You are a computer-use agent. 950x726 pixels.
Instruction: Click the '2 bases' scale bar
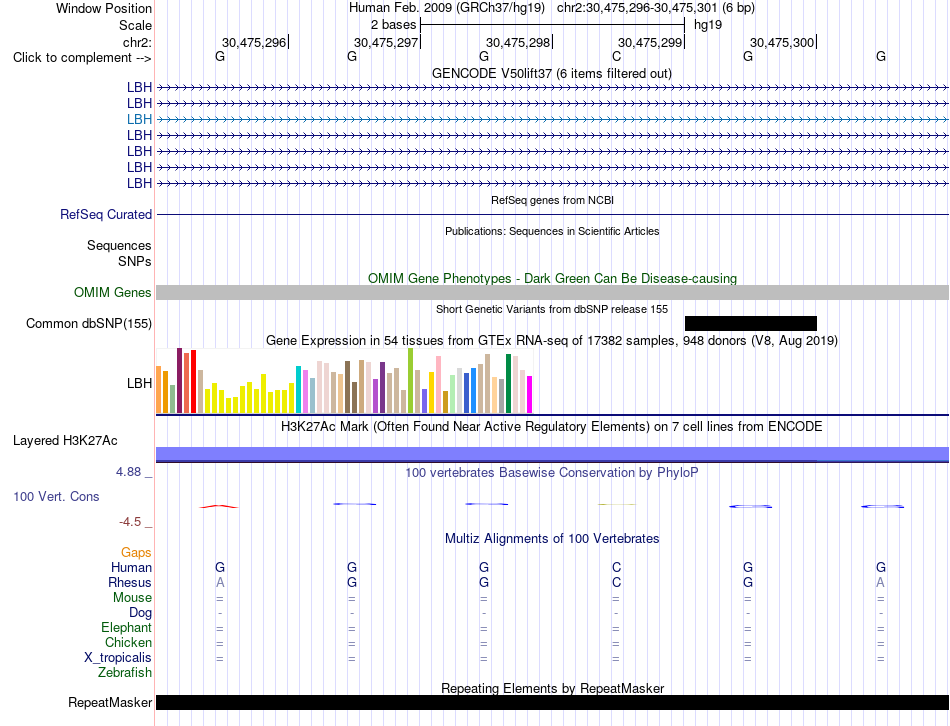pos(552,25)
